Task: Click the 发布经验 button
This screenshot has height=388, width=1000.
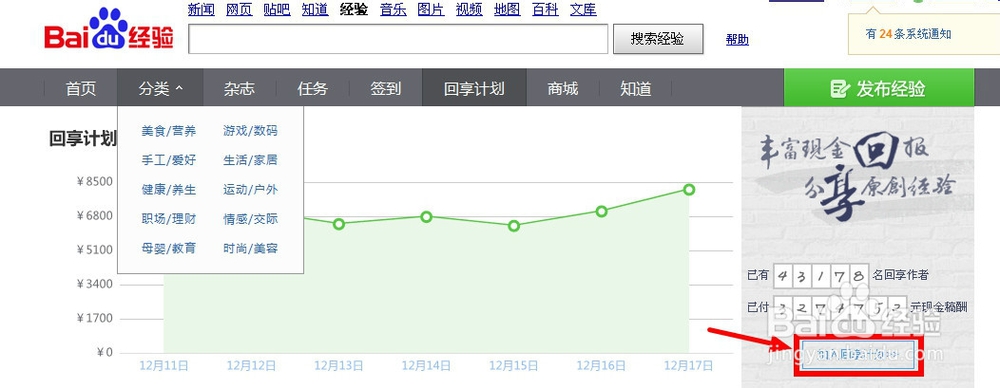Action: click(879, 88)
